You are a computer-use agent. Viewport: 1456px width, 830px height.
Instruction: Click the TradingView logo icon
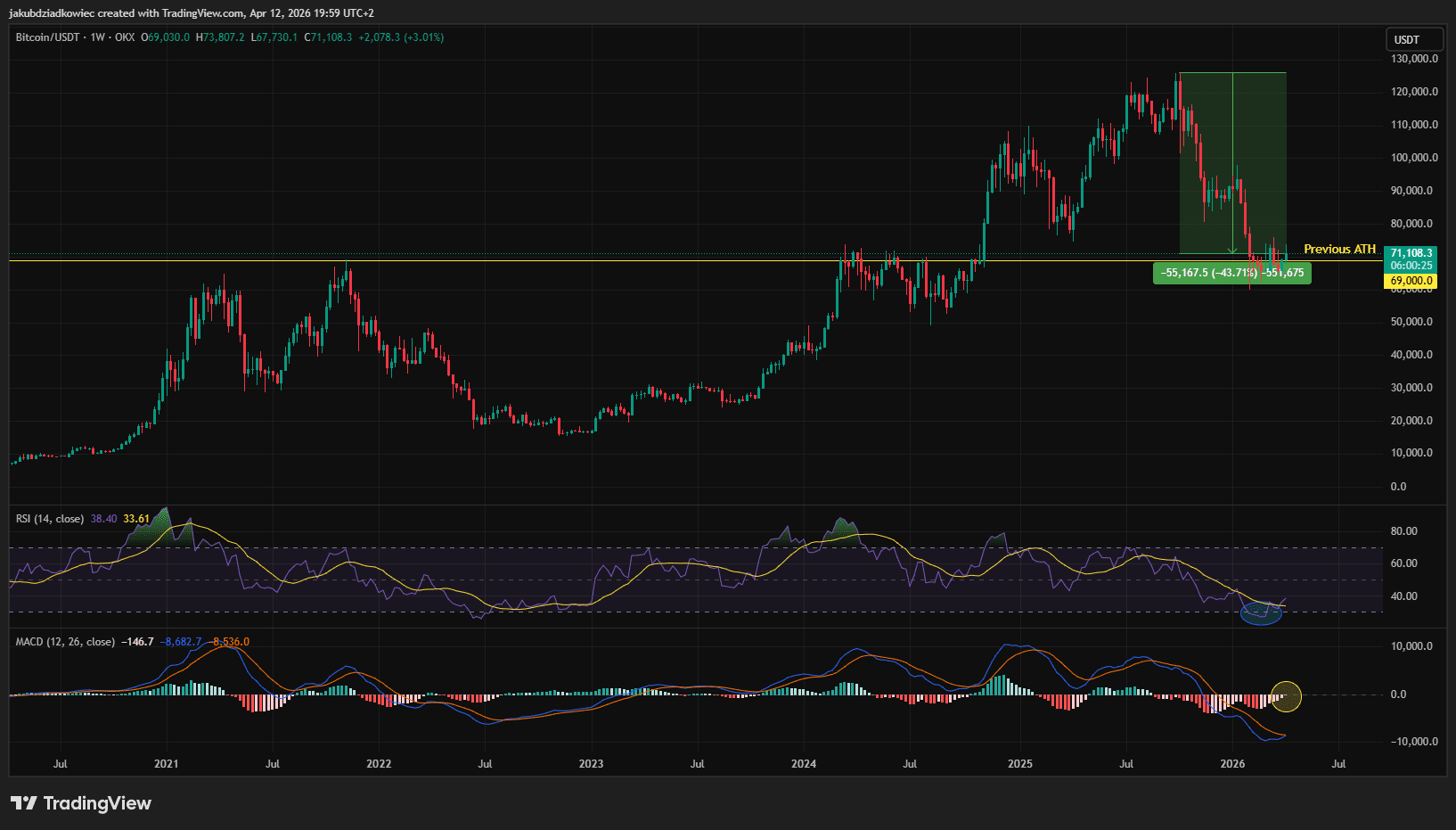[24, 803]
